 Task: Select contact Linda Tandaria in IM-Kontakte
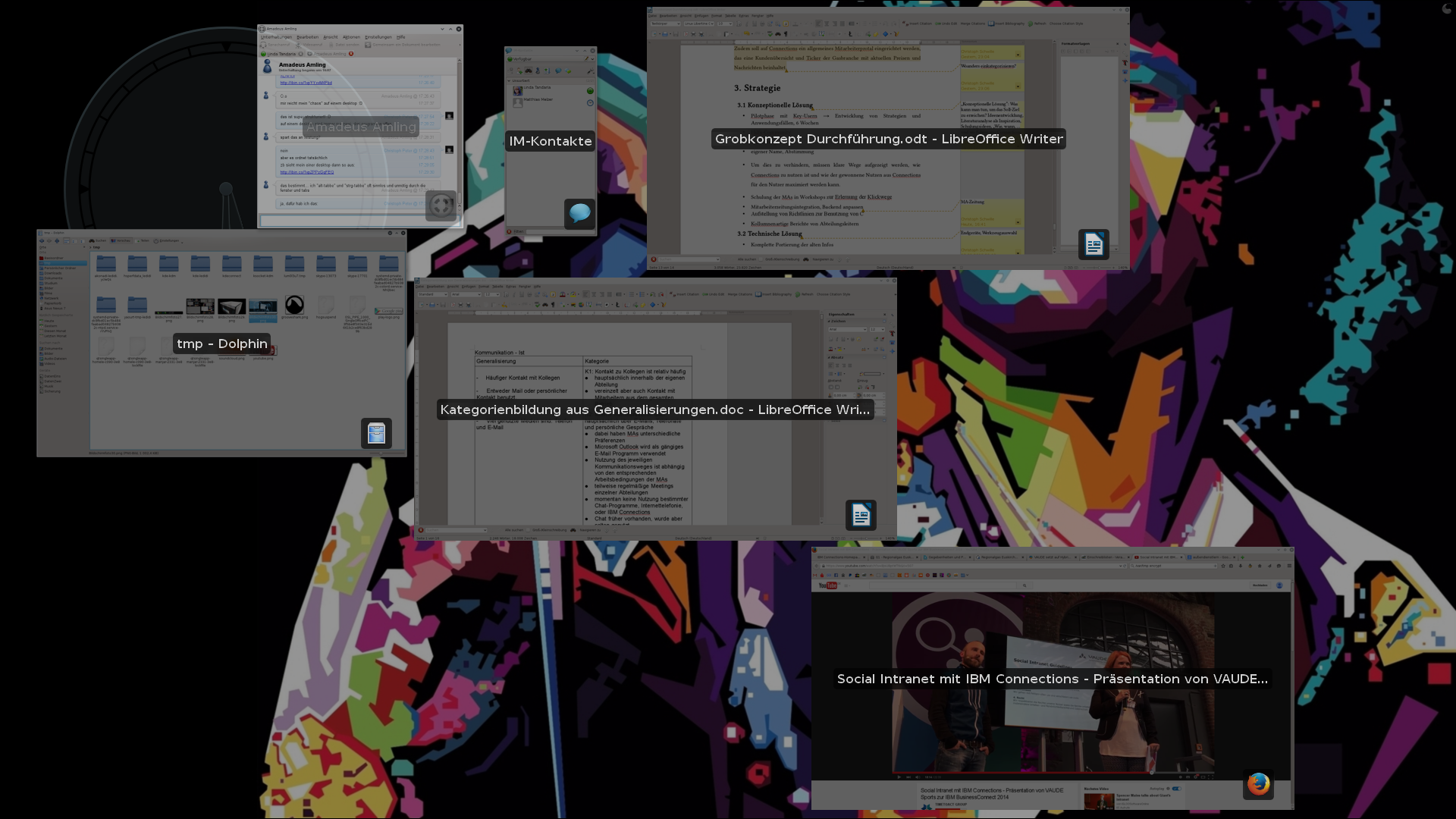(551, 90)
